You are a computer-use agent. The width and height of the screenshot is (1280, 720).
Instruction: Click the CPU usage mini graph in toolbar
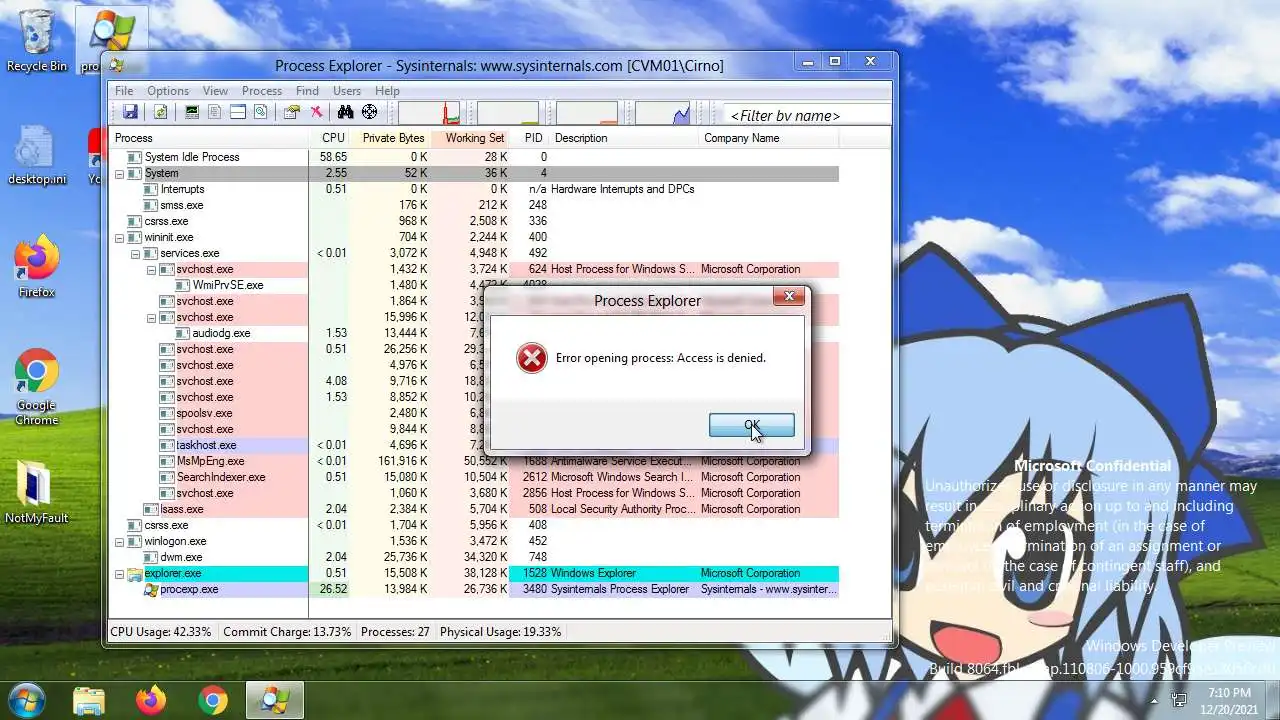(429, 112)
